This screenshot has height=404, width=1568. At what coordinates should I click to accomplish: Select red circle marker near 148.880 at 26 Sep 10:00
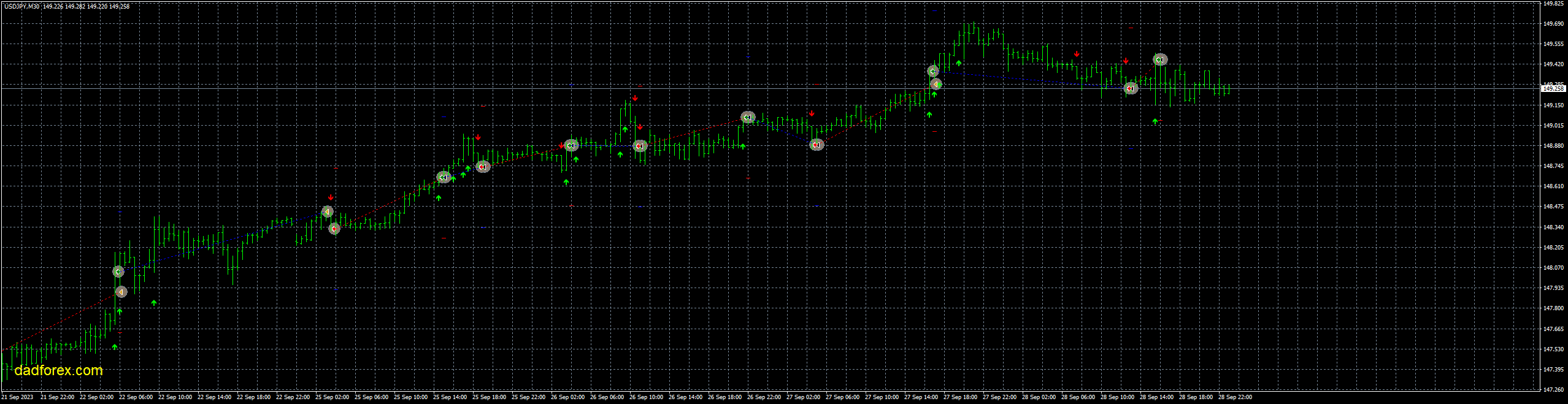click(x=640, y=146)
